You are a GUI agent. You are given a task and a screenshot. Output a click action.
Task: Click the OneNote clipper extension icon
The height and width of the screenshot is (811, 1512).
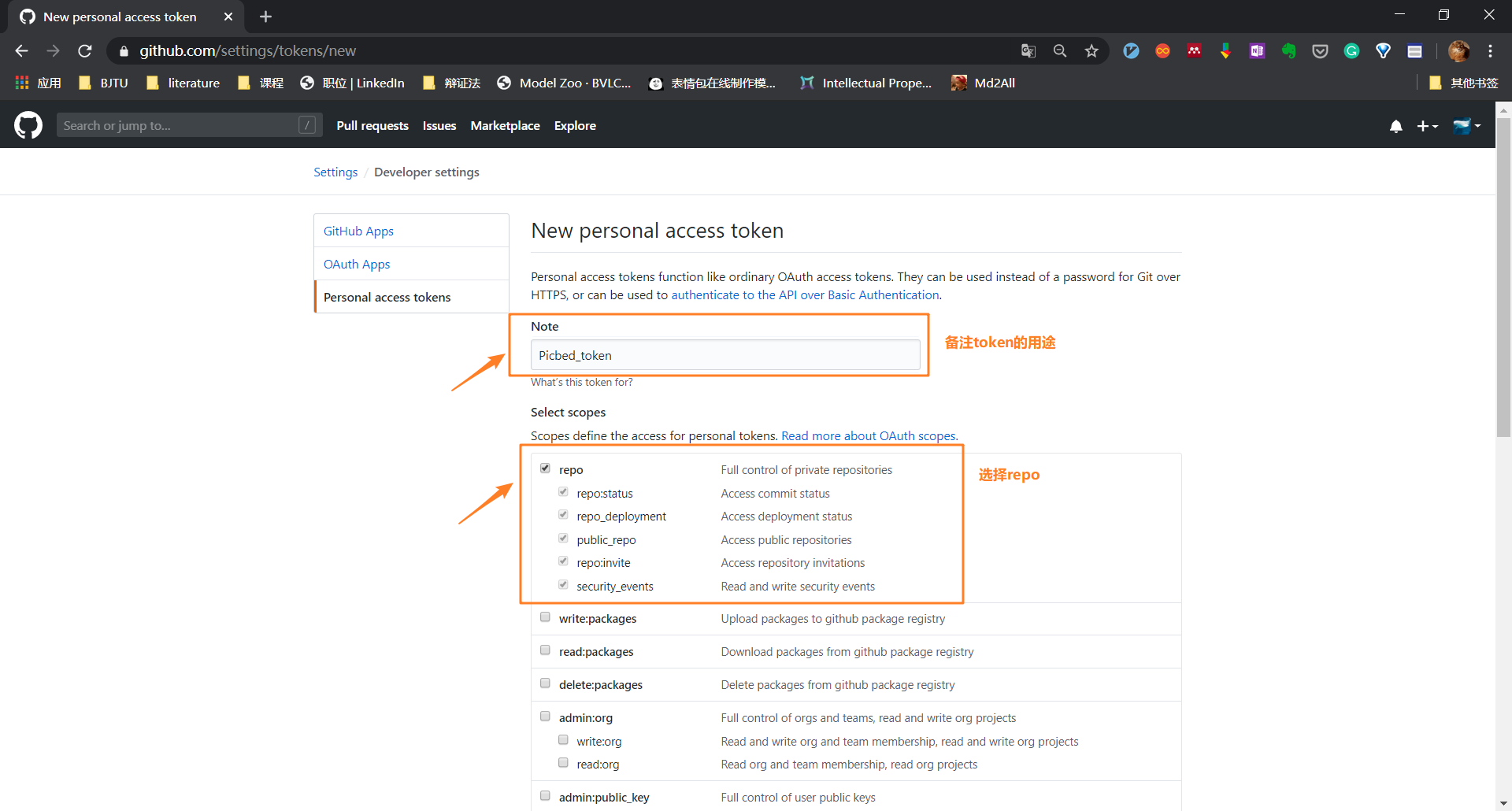tap(1257, 51)
